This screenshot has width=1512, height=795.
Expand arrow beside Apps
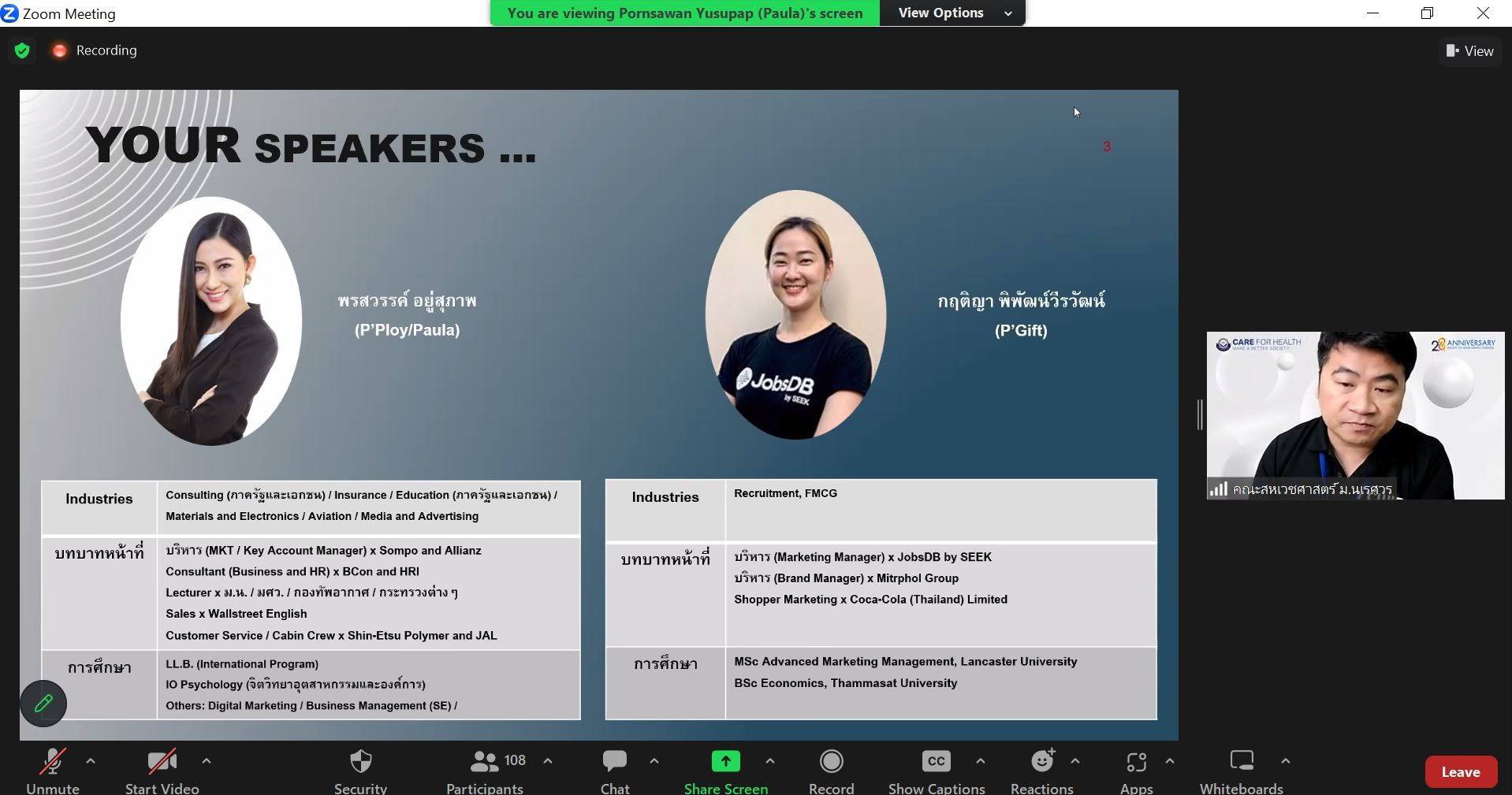1170,761
